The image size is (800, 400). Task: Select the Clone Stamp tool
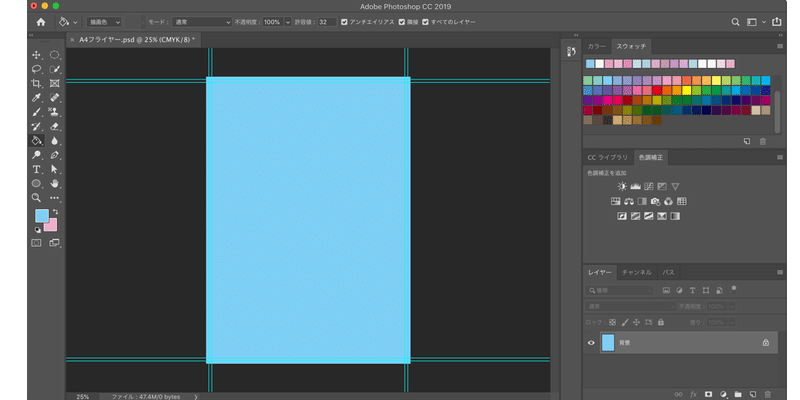coord(55,112)
